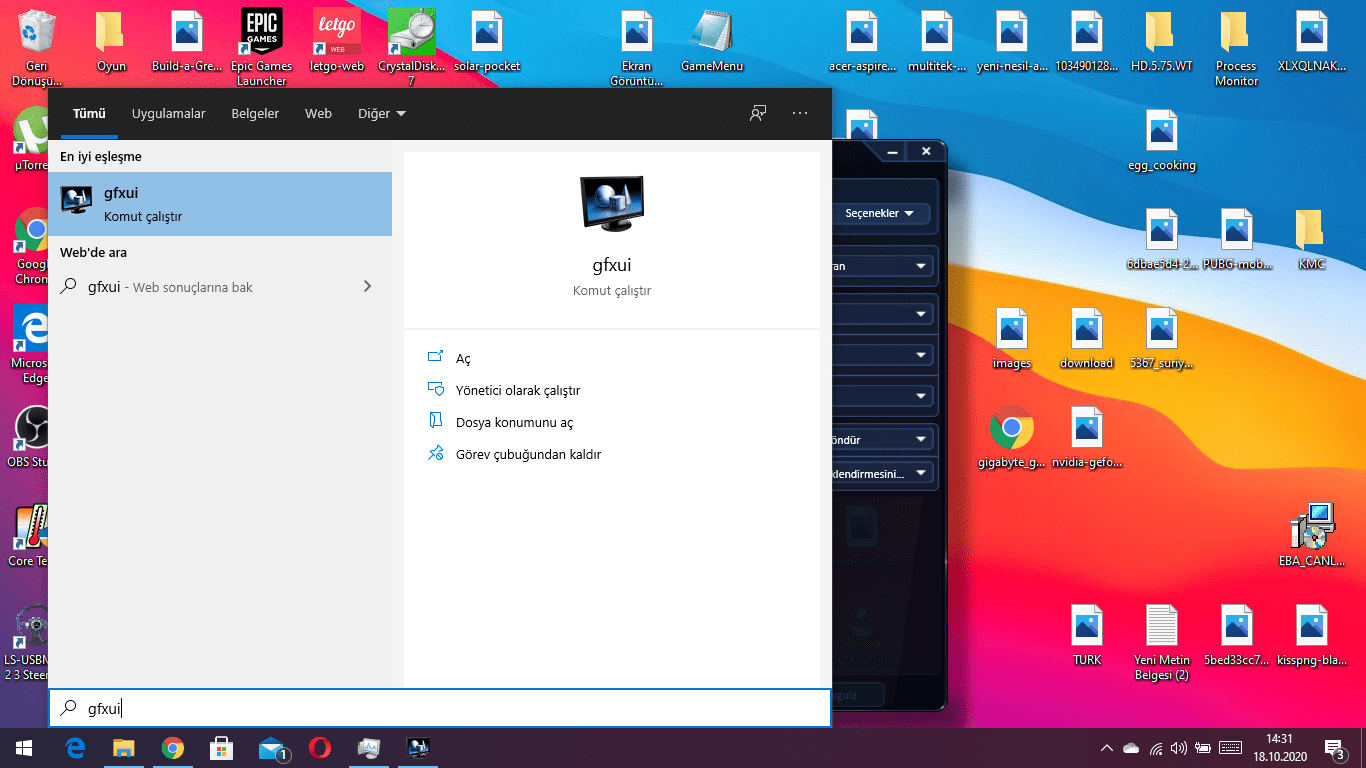The width and height of the screenshot is (1366, 768).
Task: Switch to the Belgeler search tab
Action: pyautogui.click(x=255, y=113)
